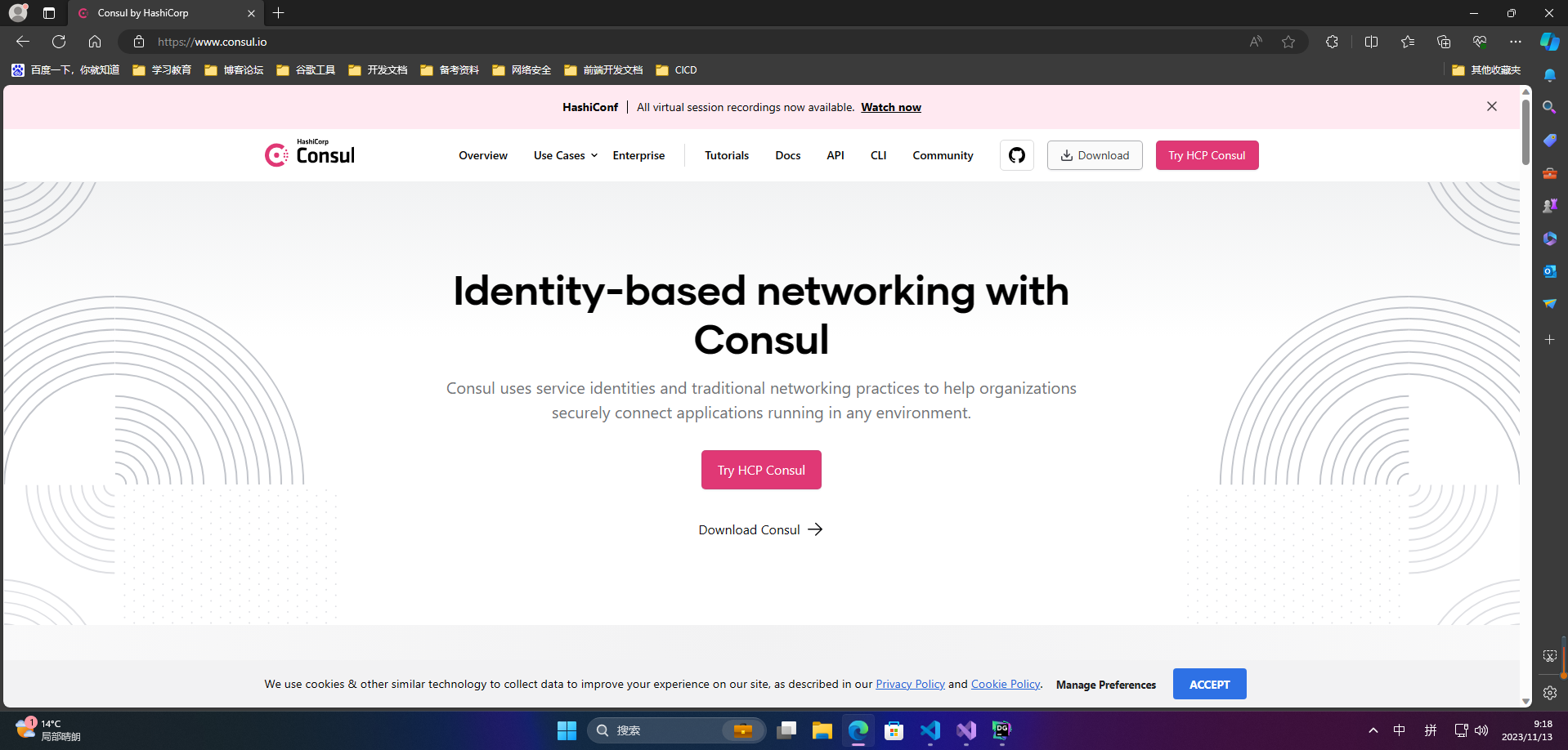Viewport: 1568px width, 750px height.
Task: Open the browser profile avatar
Action: click(18, 13)
